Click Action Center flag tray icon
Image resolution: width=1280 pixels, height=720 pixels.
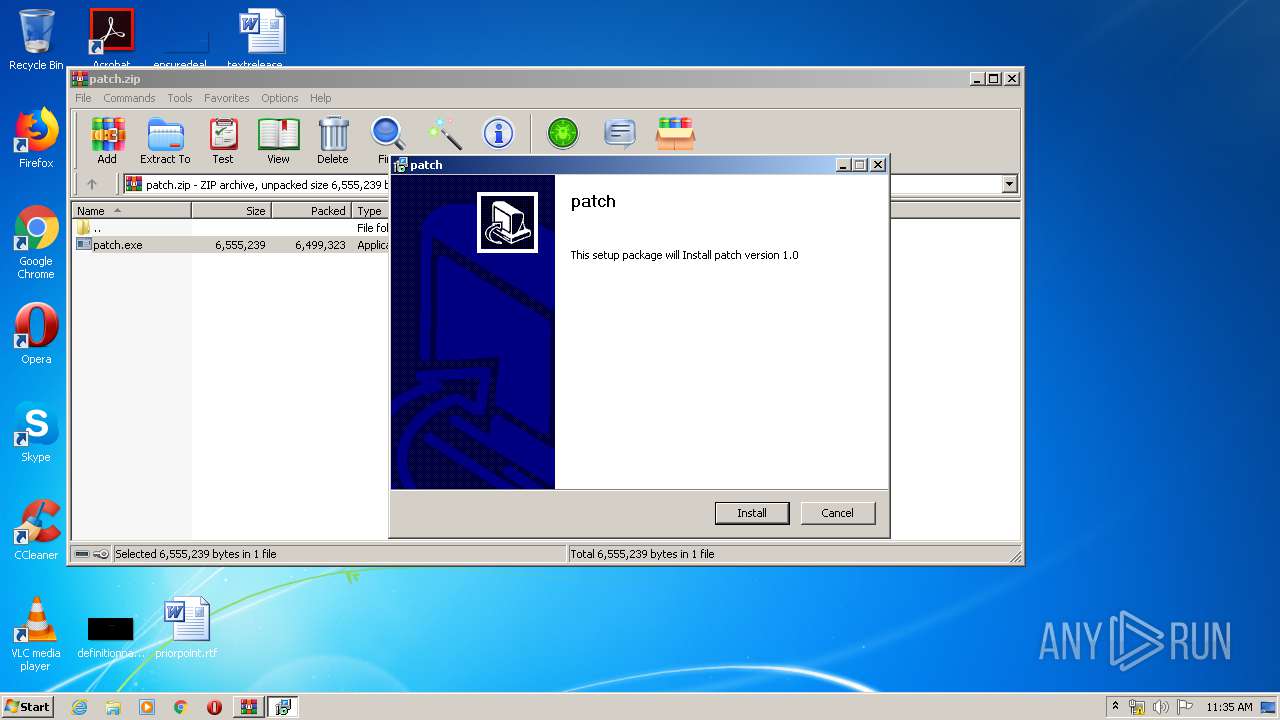1185,707
